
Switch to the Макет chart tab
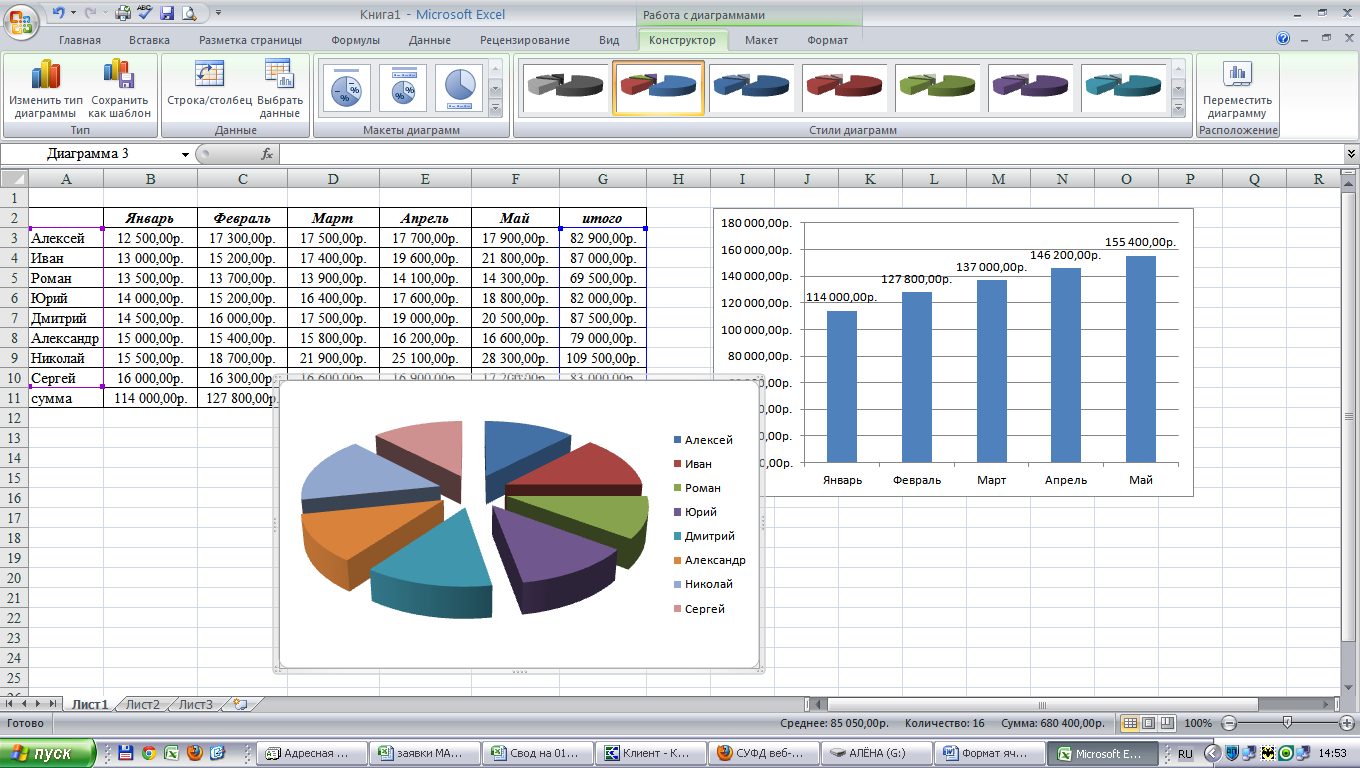pyautogui.click(x=761, y=40)
